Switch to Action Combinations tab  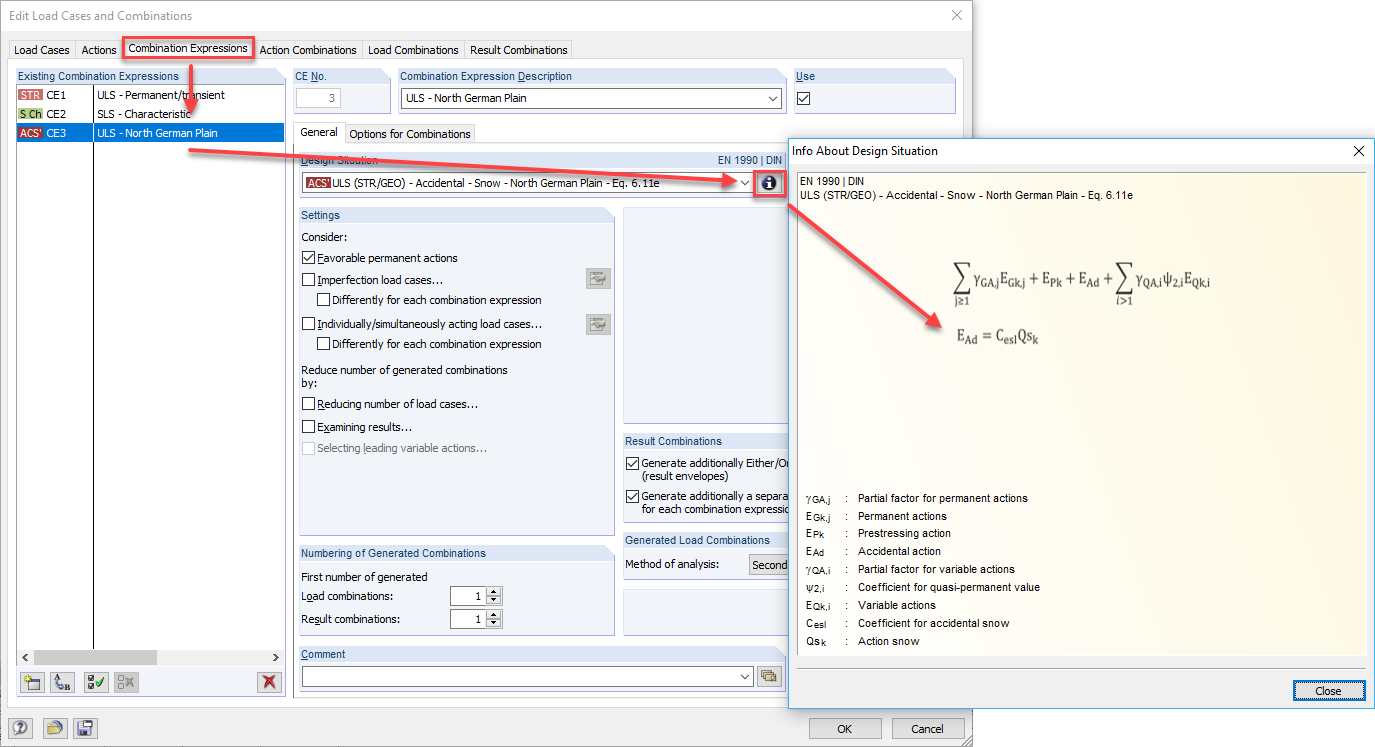tap(308, 50)
